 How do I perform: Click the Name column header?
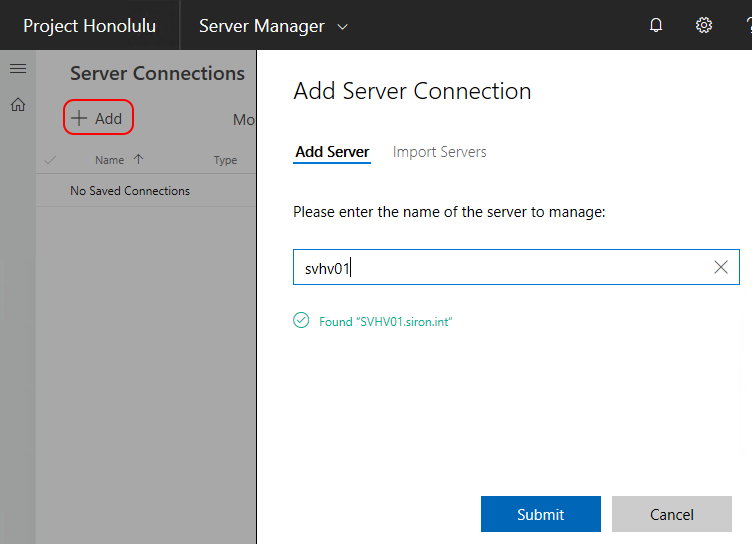click(x=109, y=160)
